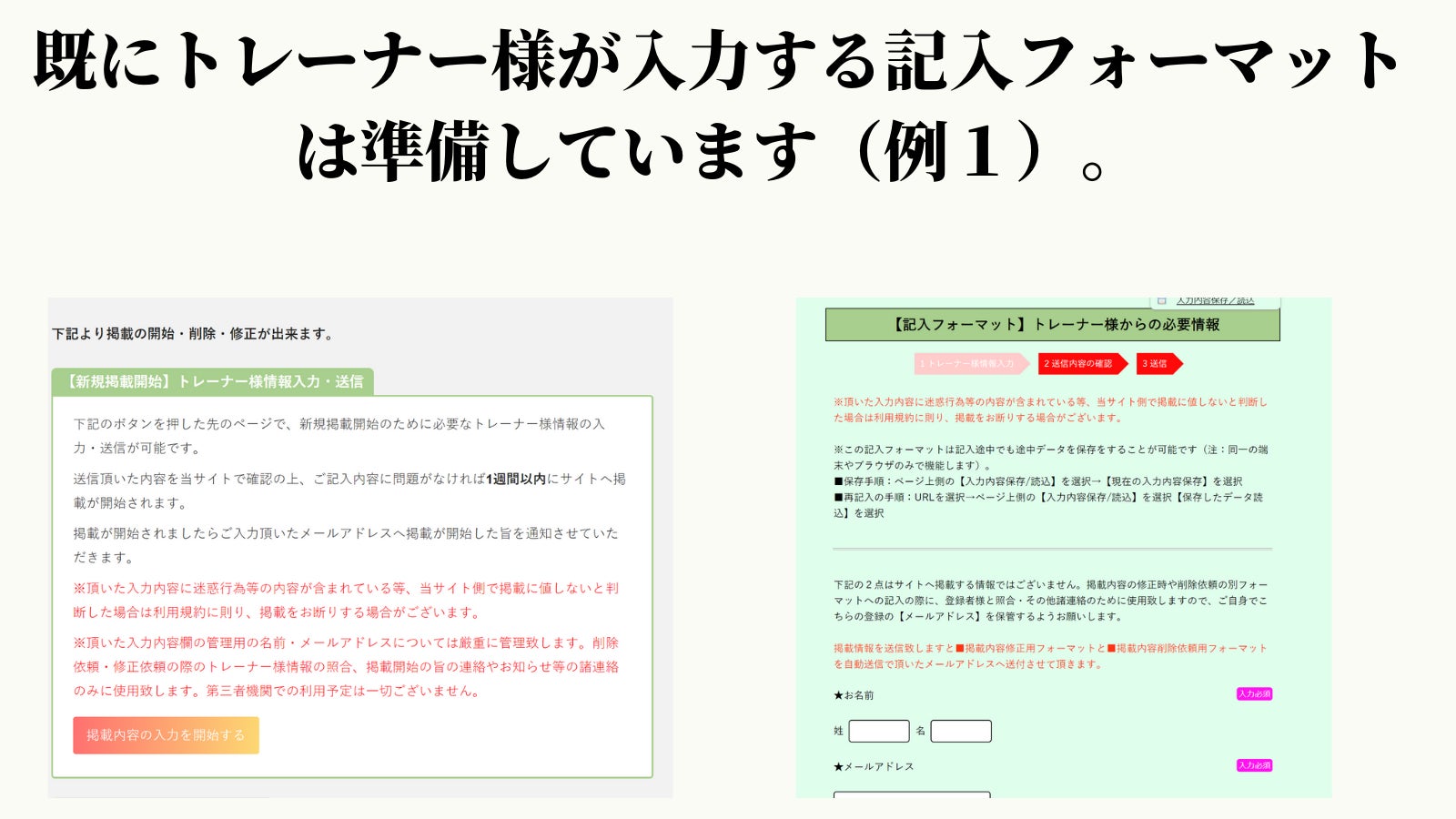Click the 掲載内容の入力を開始する button
This screenshot has width=1456, height=819.
tap(166, 735)
